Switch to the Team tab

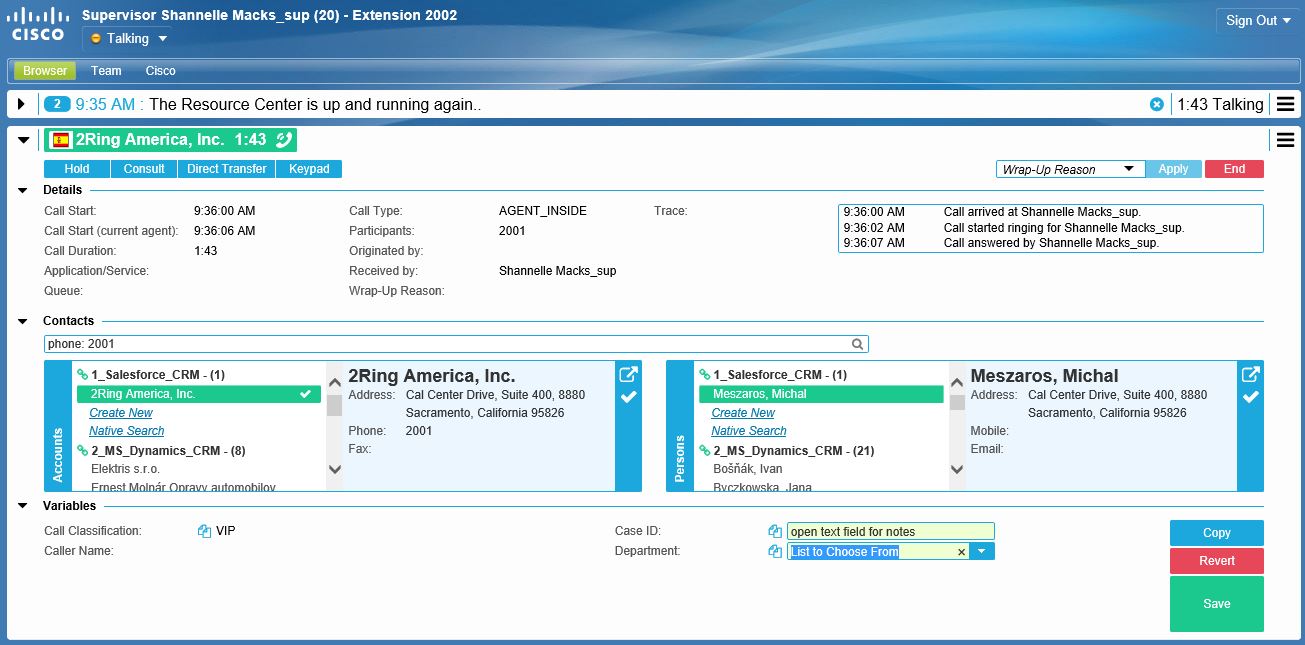(x=106, y=71)
